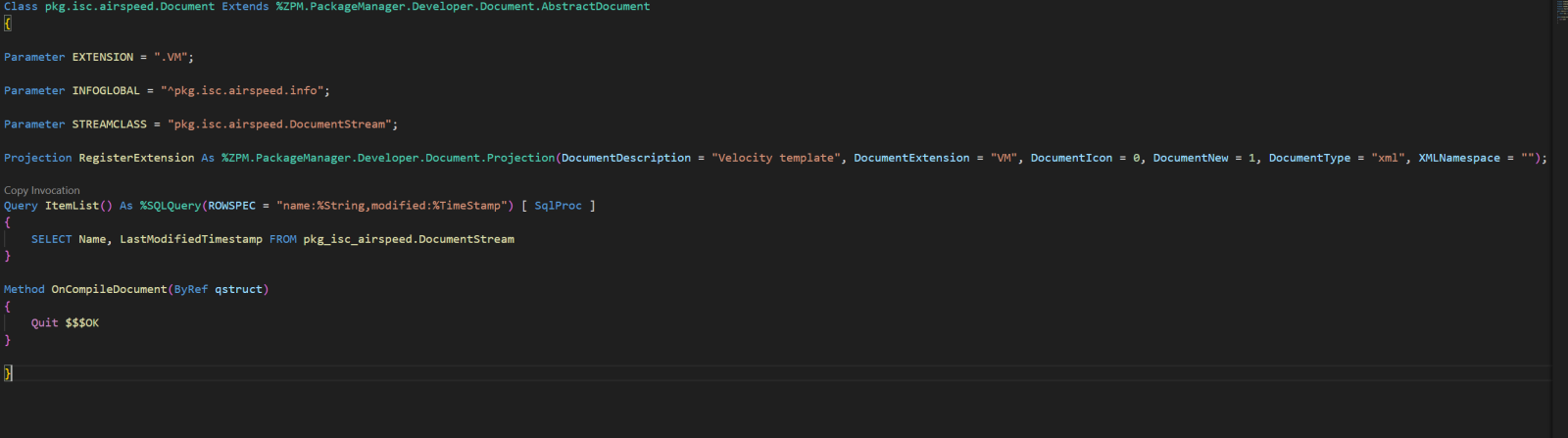Viewport: 1568px width, 438px height.
Task: Click the ROWSPEC parameter
Action: [x=231, y=206]
